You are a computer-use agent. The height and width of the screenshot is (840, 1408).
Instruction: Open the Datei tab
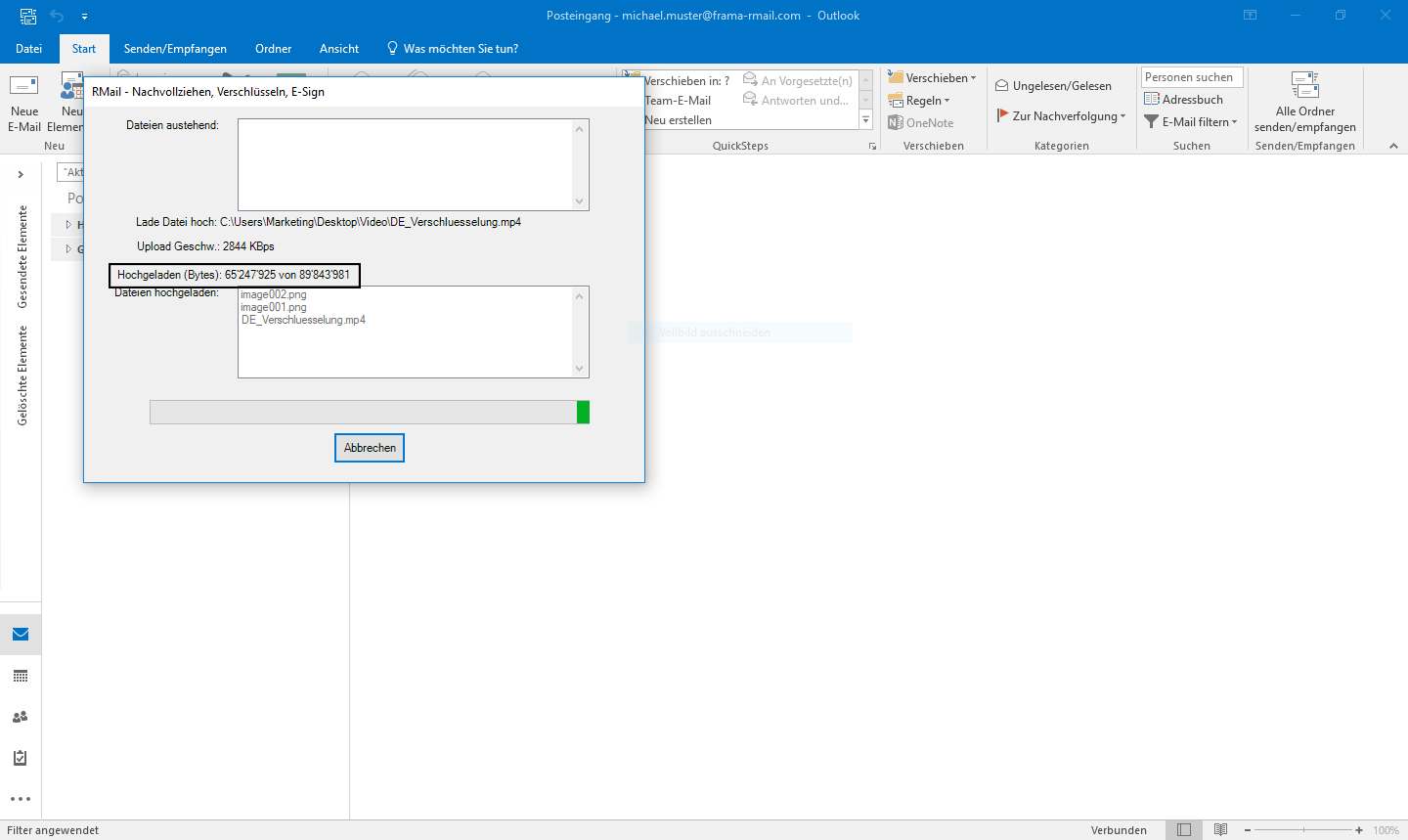click(x=29, y=49)
